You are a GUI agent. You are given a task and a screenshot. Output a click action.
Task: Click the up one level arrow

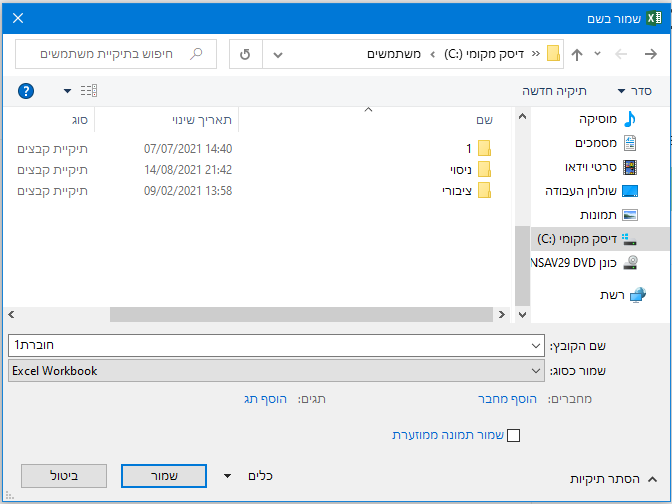(577, 53)
